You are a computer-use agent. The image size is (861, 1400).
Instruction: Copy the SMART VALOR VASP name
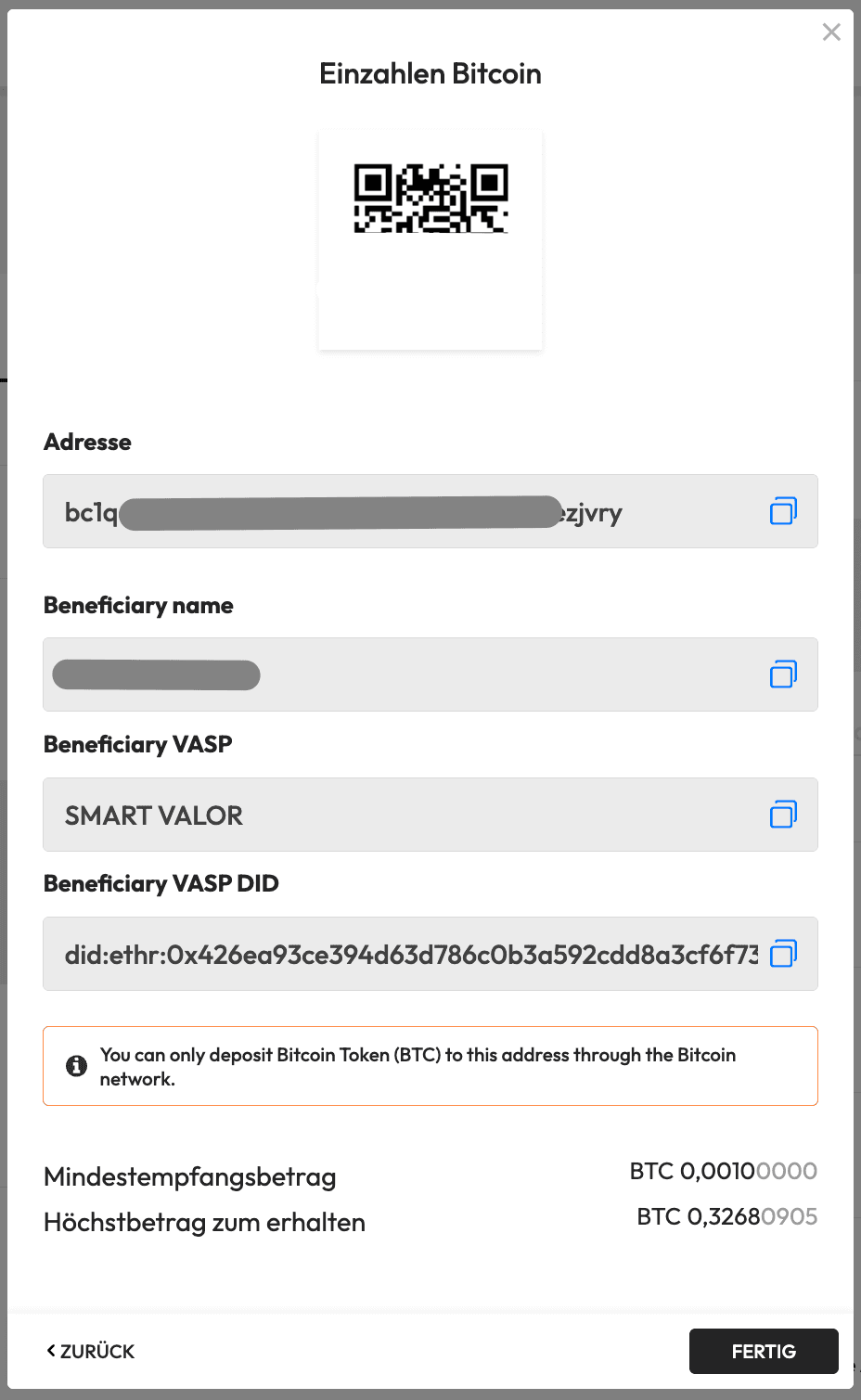pos(783,815)
